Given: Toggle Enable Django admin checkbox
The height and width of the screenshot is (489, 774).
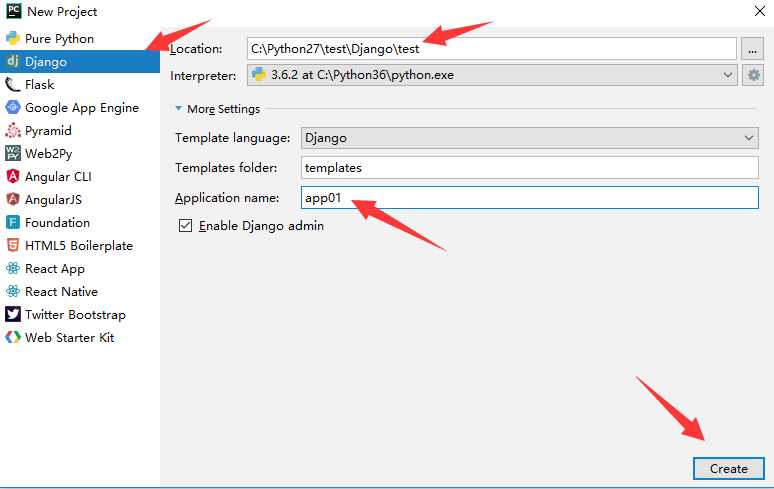Looking at the screenshot, I should point(185,226).
